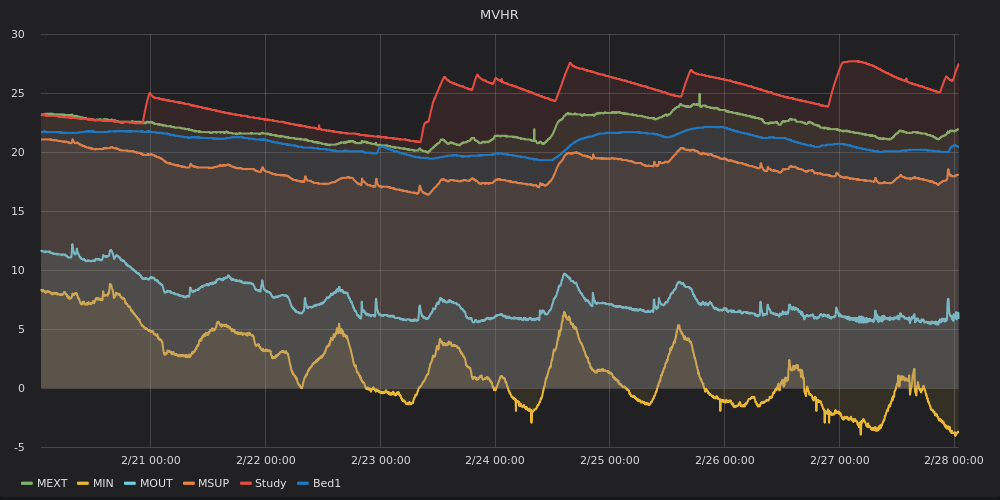The height and width of the screenshot is (500, 1000).
Task: Click the 2/24 00:00 x-axis label
Action: click(x=495, y=460)
